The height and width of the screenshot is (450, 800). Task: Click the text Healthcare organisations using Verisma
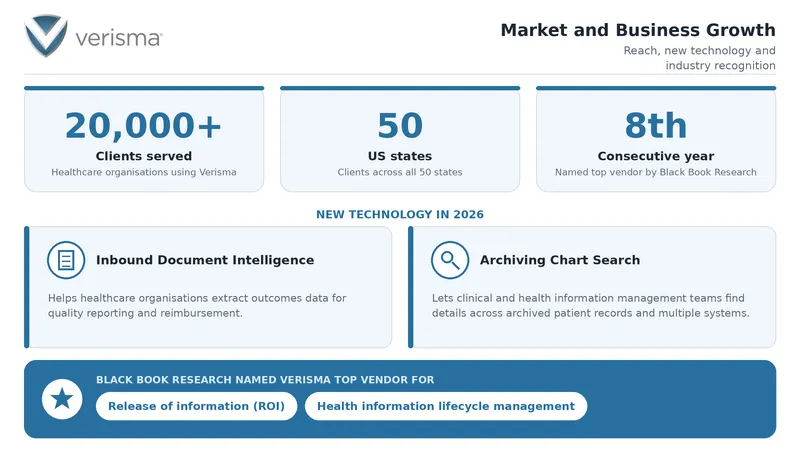click(144, 172)
